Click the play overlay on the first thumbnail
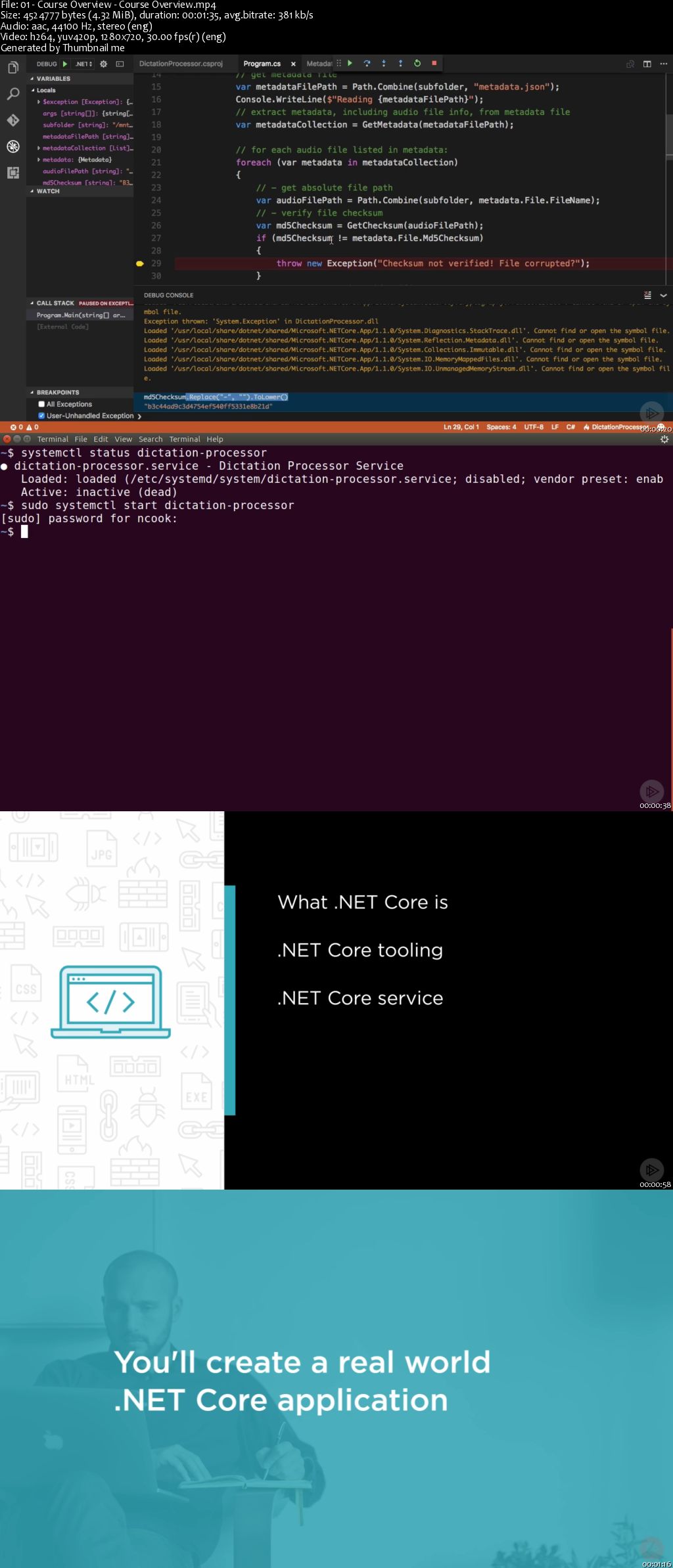 651,413
